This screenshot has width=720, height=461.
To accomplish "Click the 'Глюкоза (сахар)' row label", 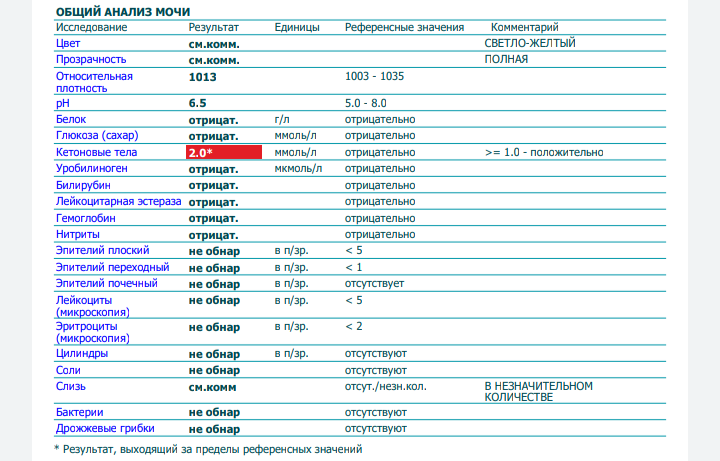I will (x=98, y=136).
